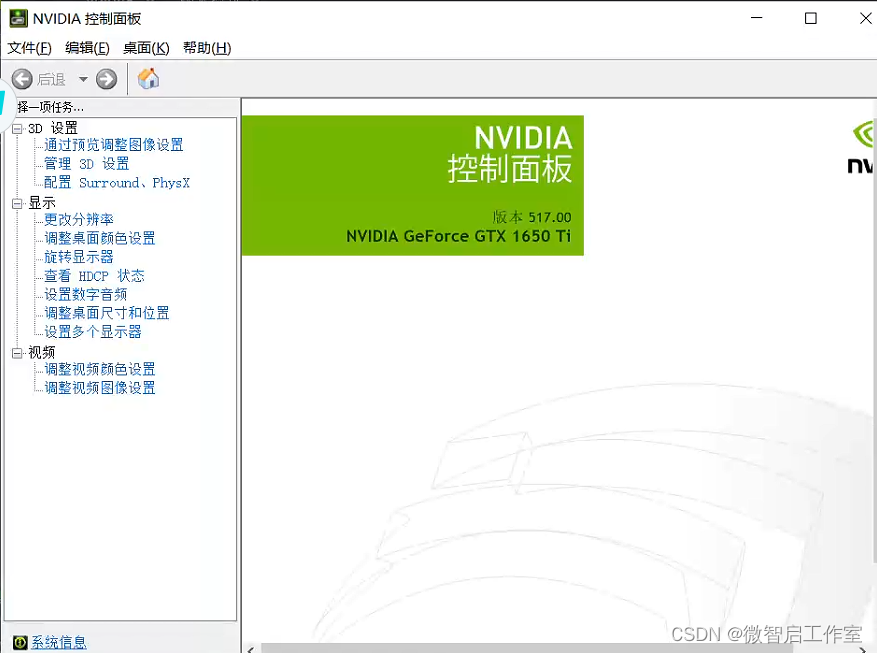Open the 帮助(H) menu
The height and width of the screenshot is (653, 877).
pyautogui.click(x=207, y=48)
